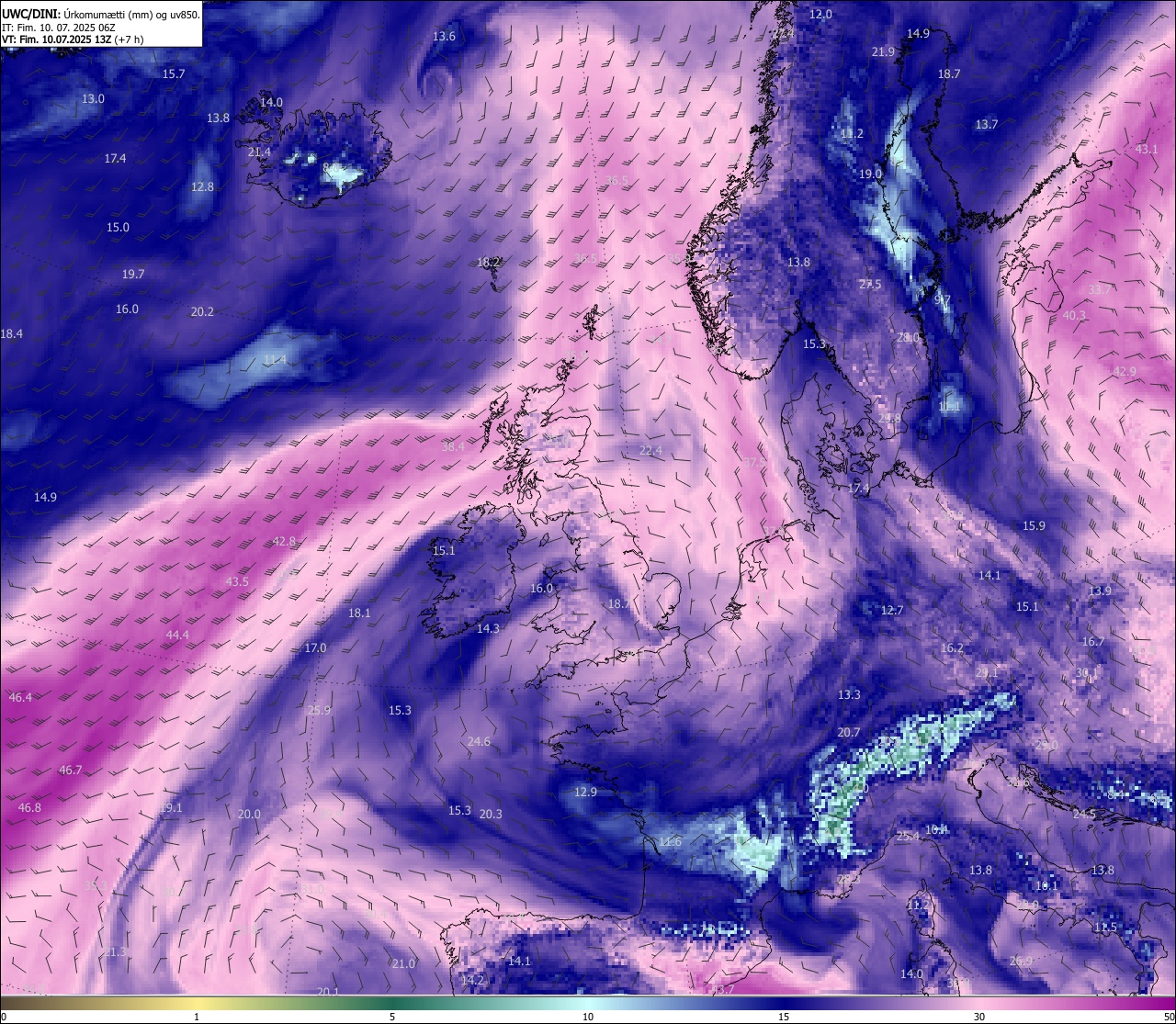Viewport: 1176px width, 1024px height.
Task: Click the 11.4 value label
Action: point(275,359)
